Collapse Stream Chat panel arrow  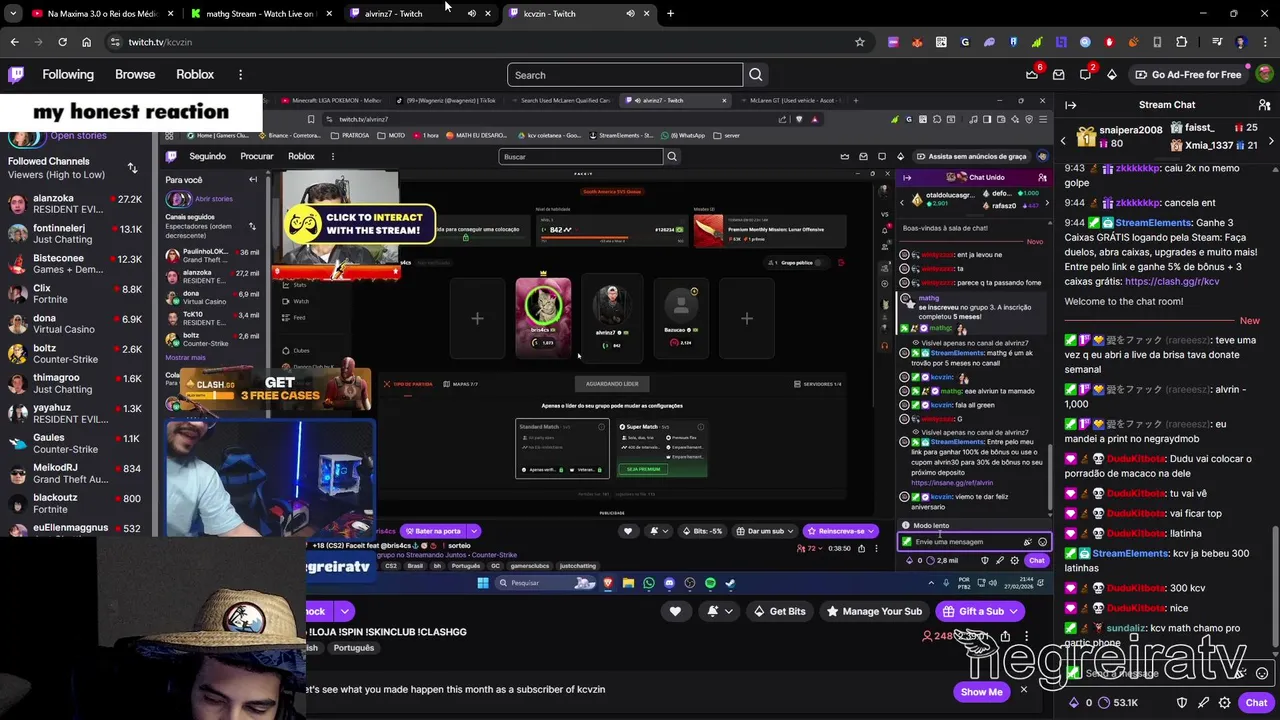pyautogui.click(x=1070, y=105)
